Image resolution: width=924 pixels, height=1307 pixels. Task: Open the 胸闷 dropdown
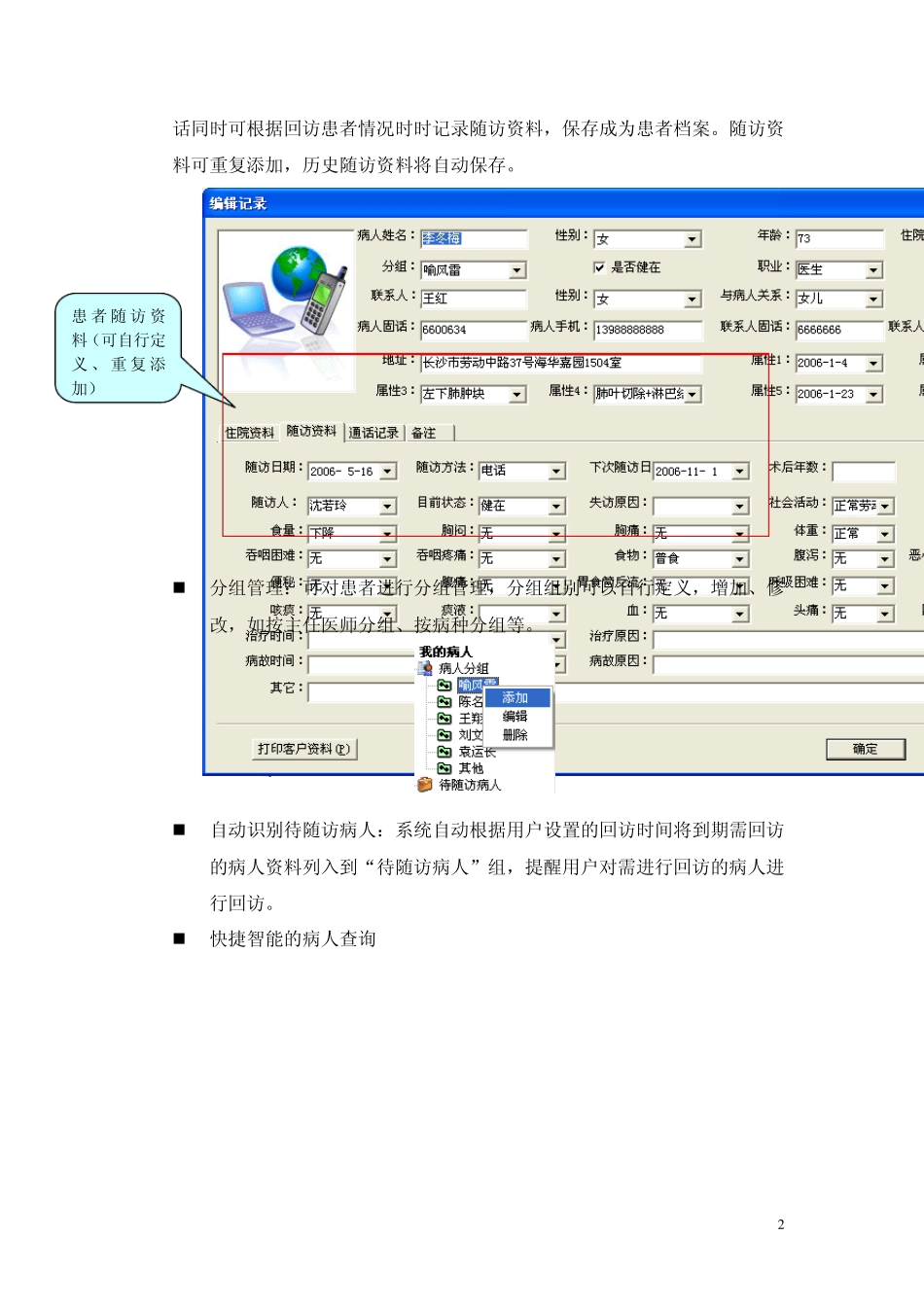point(557,534)
